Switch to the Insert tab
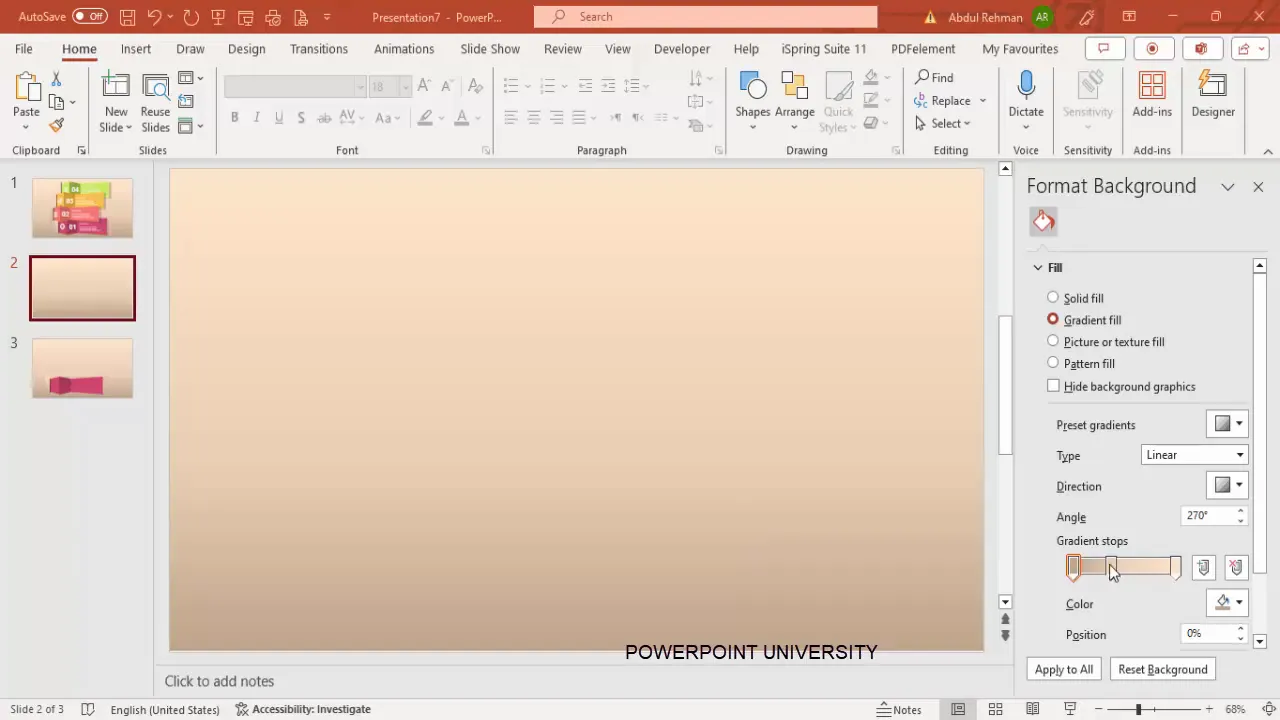Viewport: 1280px width, 720px height. pyautogui.click(x=136, y=49)
